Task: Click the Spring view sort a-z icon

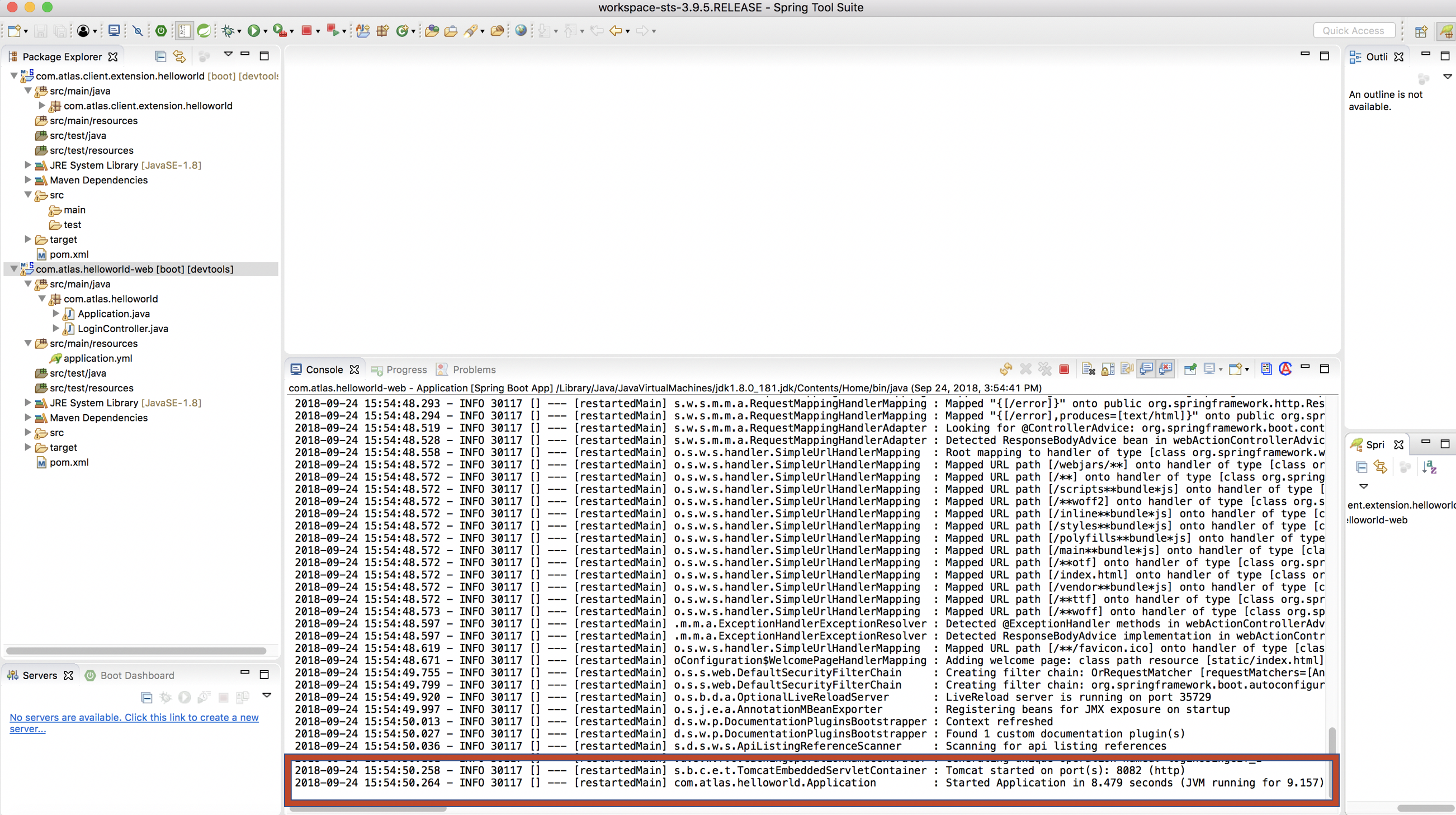Action: point(1430,467)
